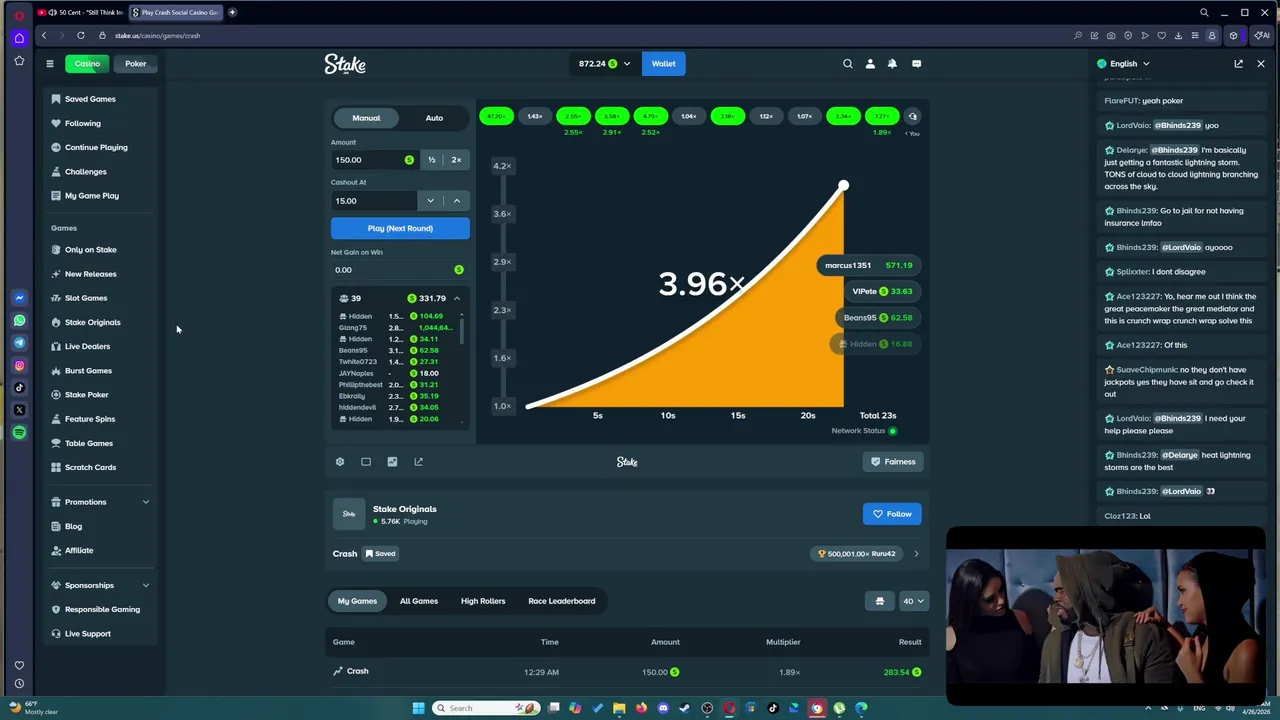
Task: Click the Stake logo in header
Action: (x=345, y=64)
